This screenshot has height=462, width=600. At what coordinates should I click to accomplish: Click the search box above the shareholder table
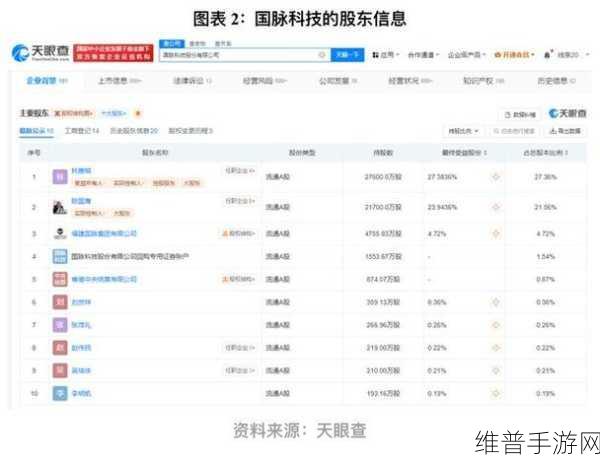(x=514, y=131)
